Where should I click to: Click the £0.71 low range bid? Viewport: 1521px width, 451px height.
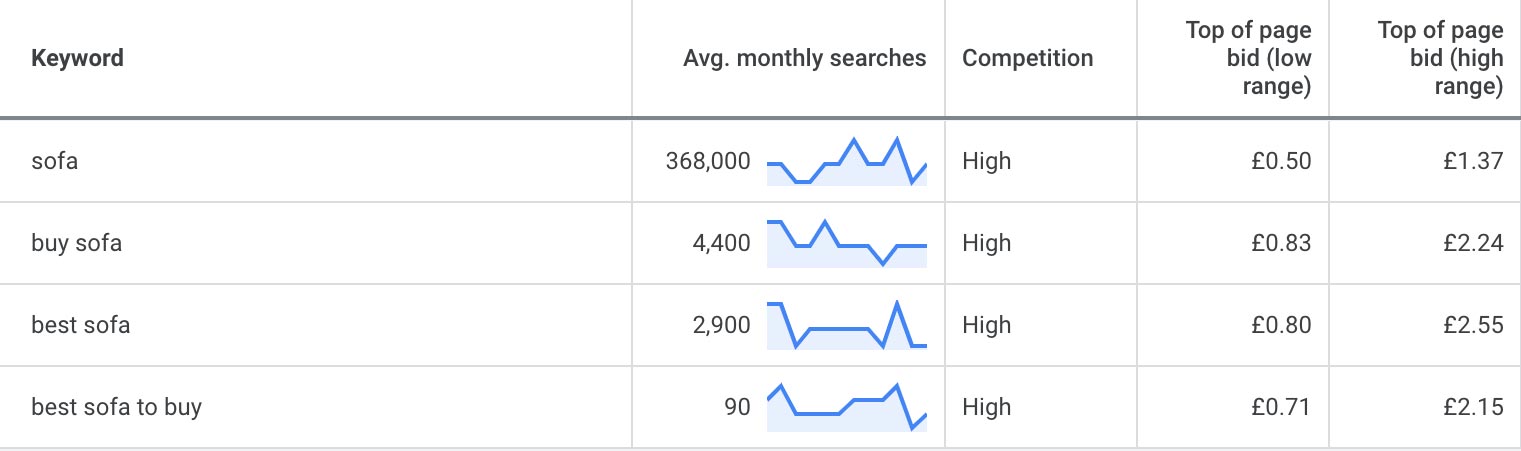1281,407
